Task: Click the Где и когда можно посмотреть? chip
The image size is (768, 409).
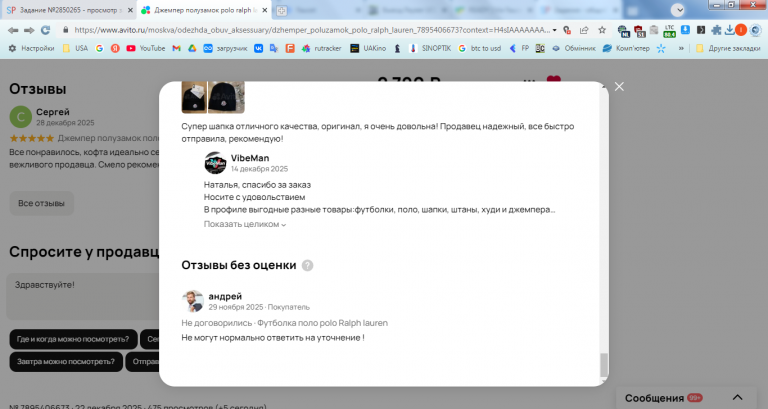Action: (x=73, y=339)
